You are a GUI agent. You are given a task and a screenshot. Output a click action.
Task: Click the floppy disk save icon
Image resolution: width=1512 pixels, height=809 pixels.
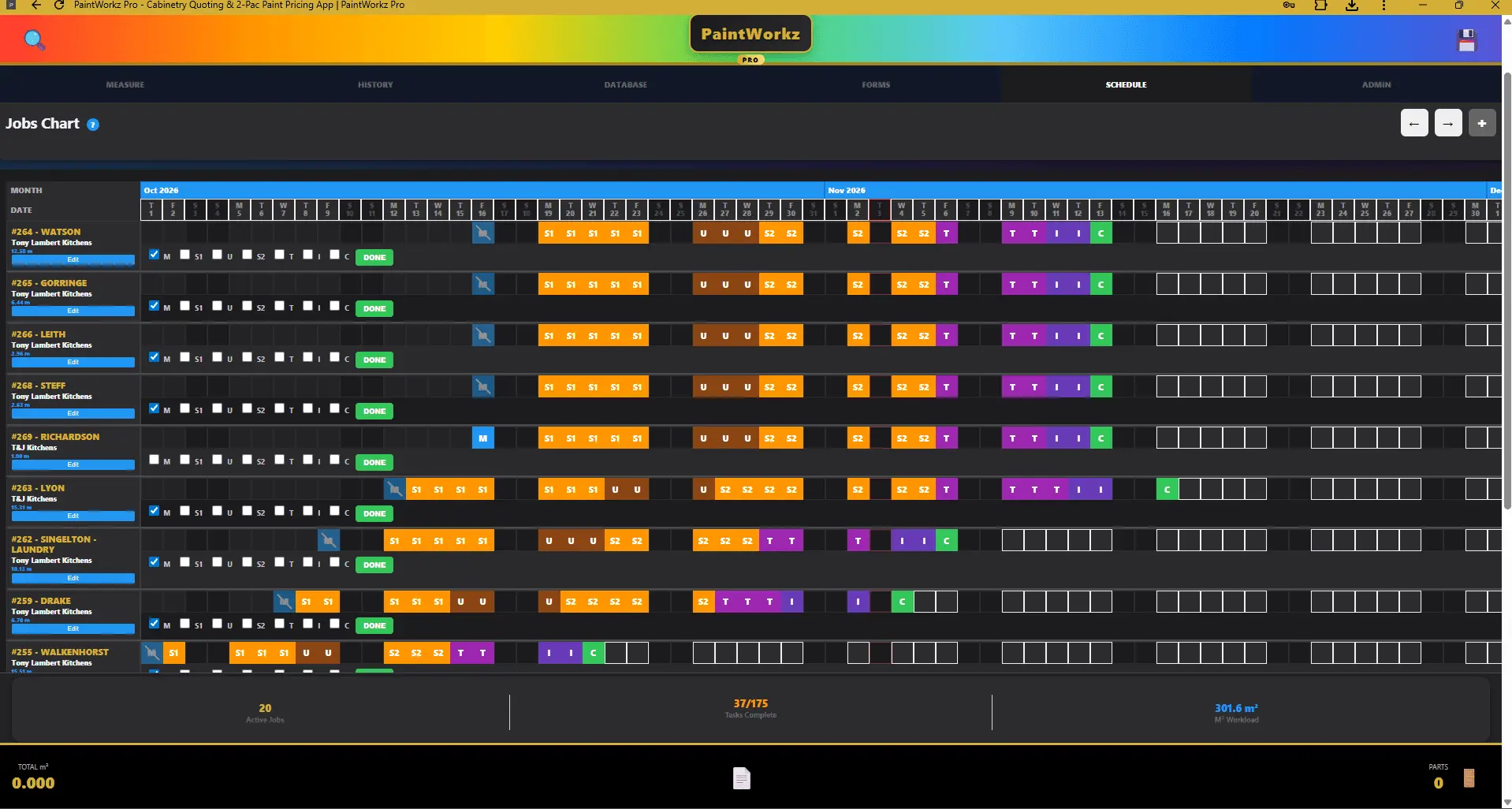pos(1466,40)
